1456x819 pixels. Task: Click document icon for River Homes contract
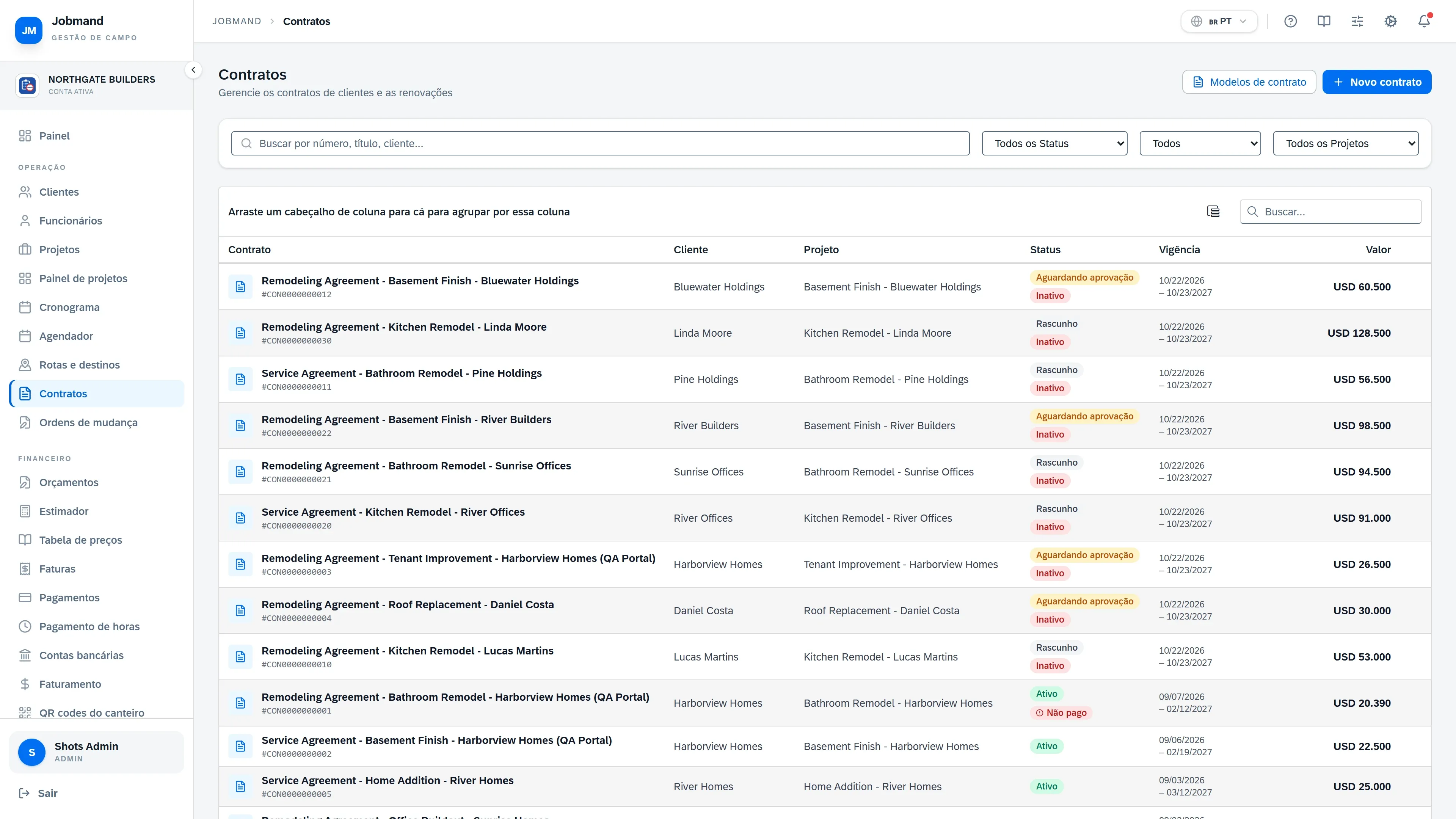240,786
